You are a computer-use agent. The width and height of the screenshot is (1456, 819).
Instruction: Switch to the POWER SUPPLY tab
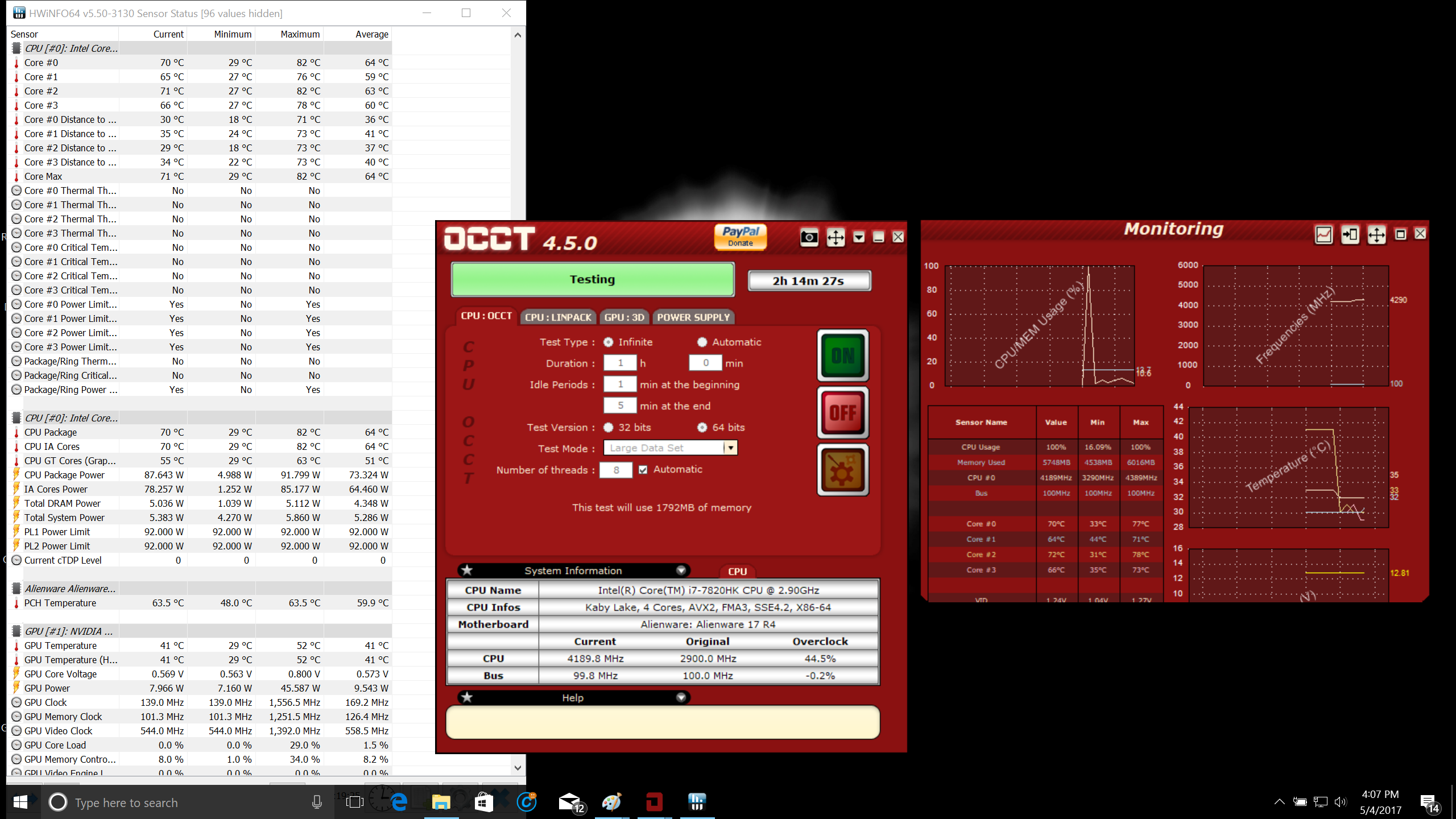point(693,317)
